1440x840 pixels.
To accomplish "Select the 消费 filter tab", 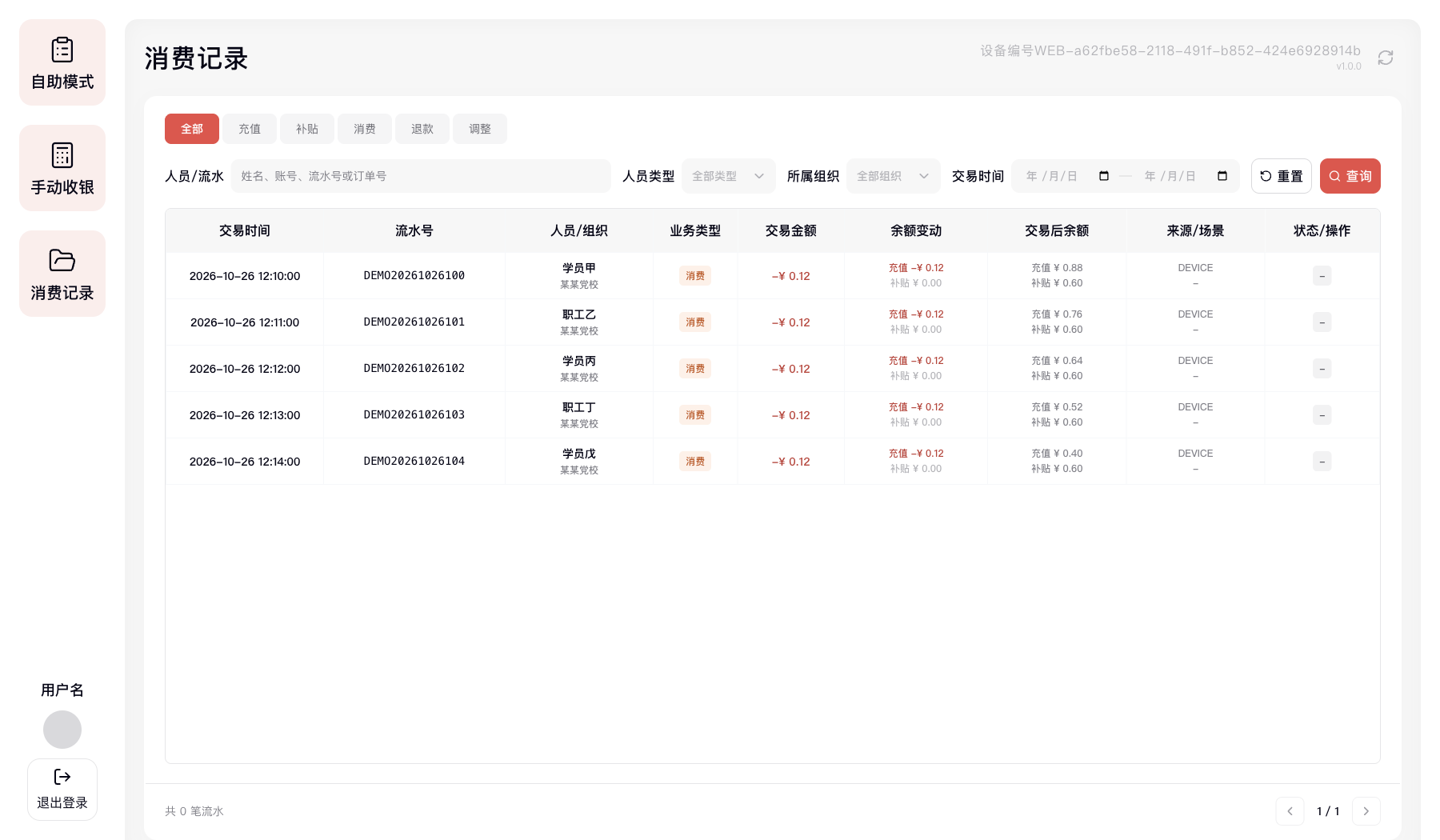I will point(365,129).
